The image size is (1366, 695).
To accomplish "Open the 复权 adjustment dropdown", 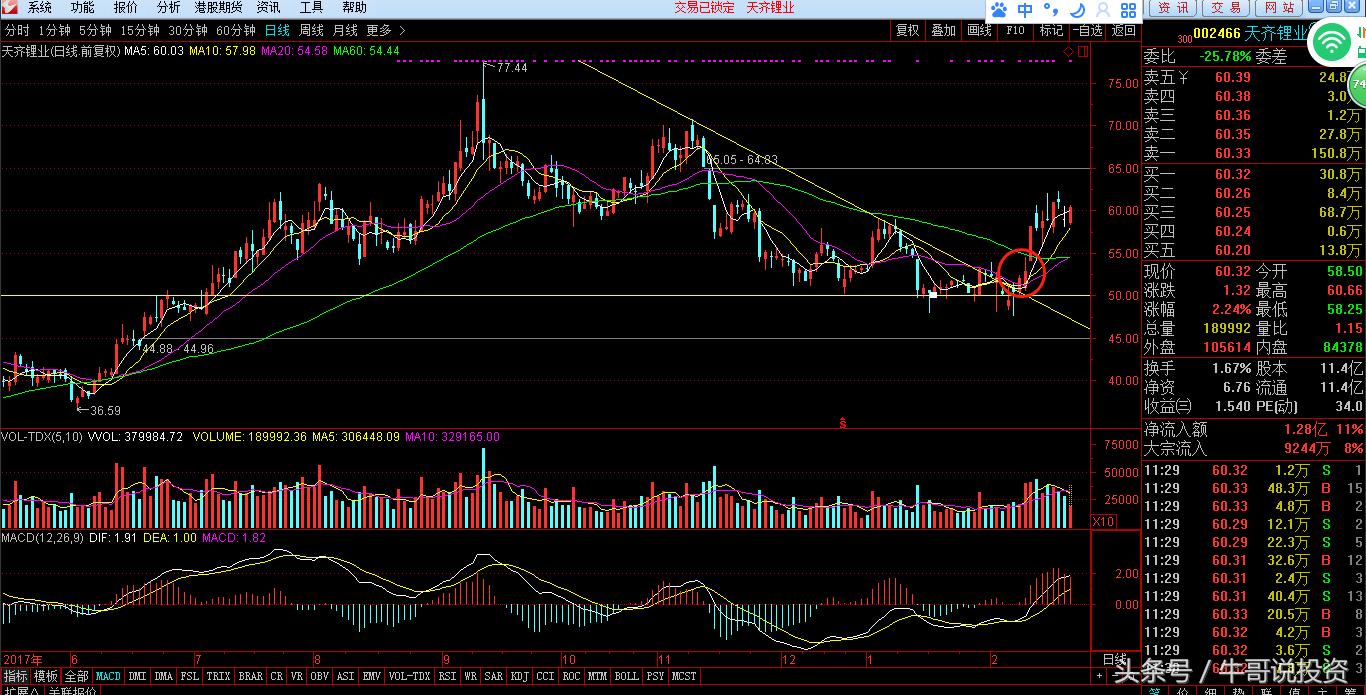I will tap(907, 30).
